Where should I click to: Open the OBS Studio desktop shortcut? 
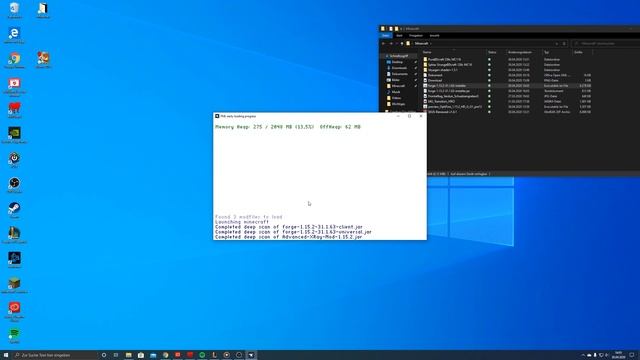[x=14, y=185]
